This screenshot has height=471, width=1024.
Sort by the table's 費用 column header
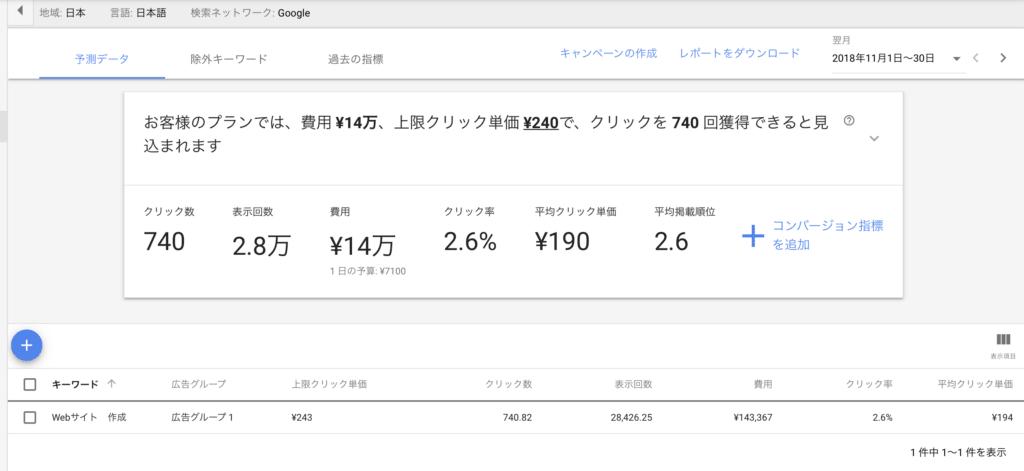(763, 384)
